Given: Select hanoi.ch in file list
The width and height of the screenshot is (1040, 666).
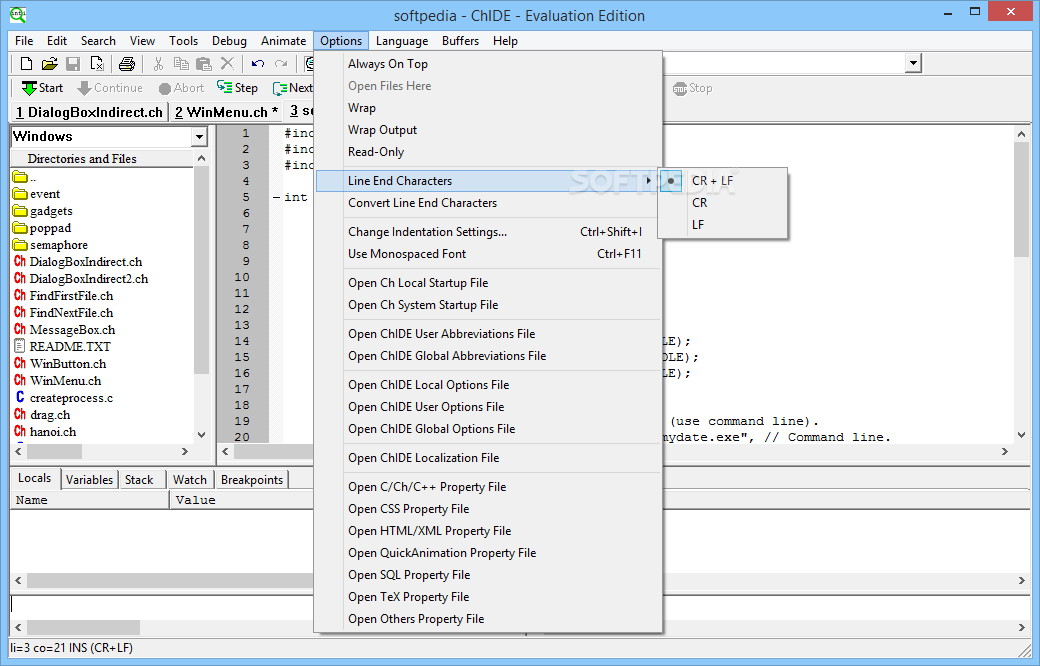Looking at the screenshot, I should pos(44,432).
